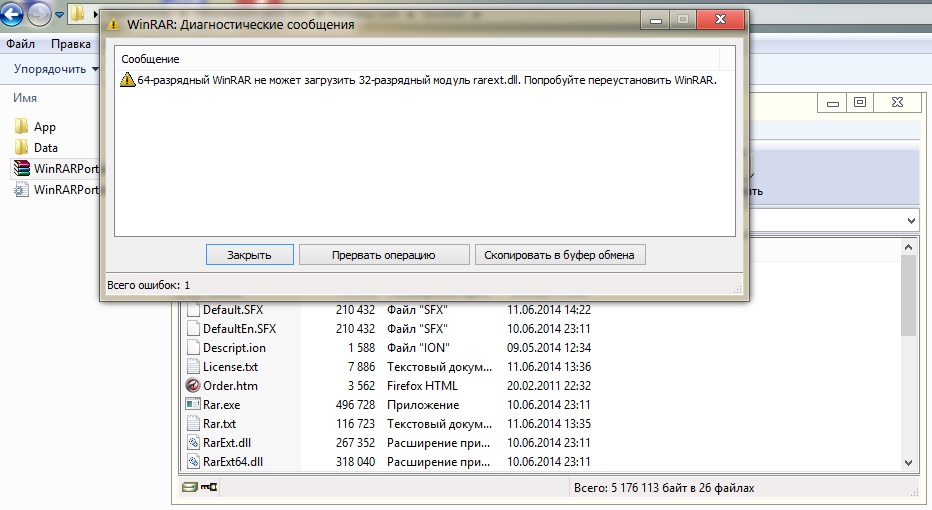Minimize the diagnostic messages dialog
932x510 pixels.
coord(656,20)
